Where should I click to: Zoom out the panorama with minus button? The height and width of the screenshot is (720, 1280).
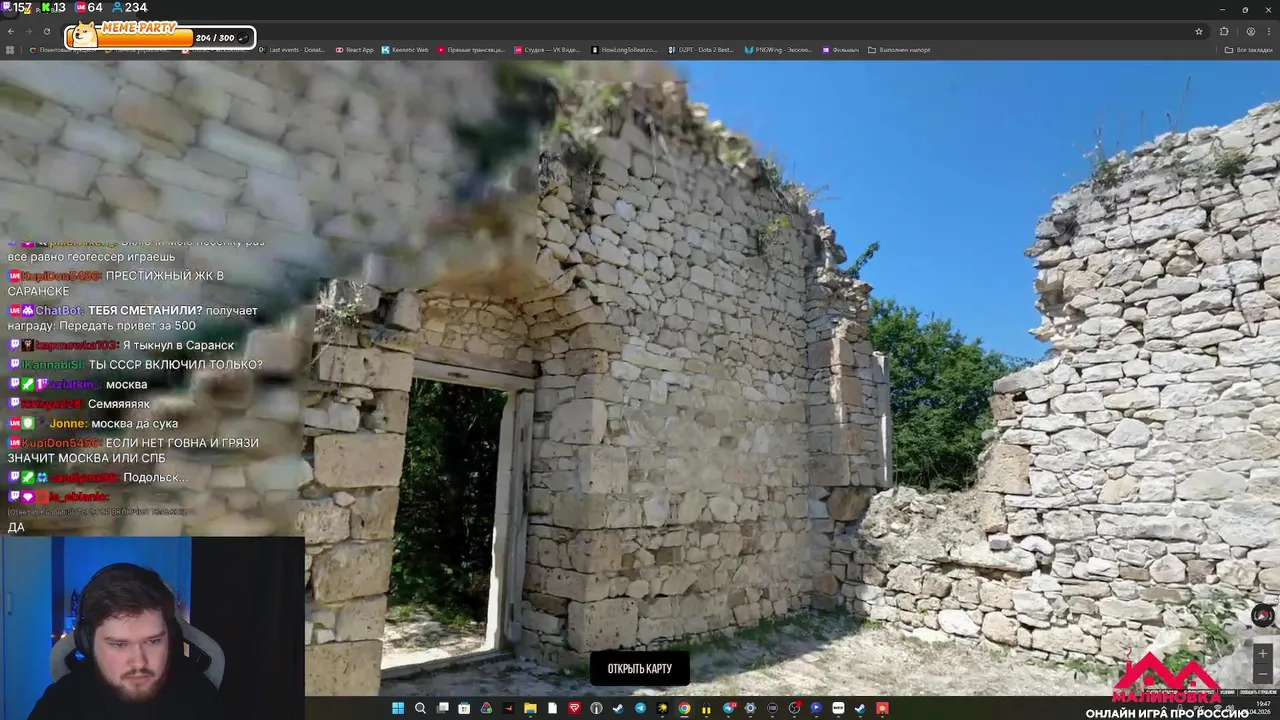tap(1263, 673)
